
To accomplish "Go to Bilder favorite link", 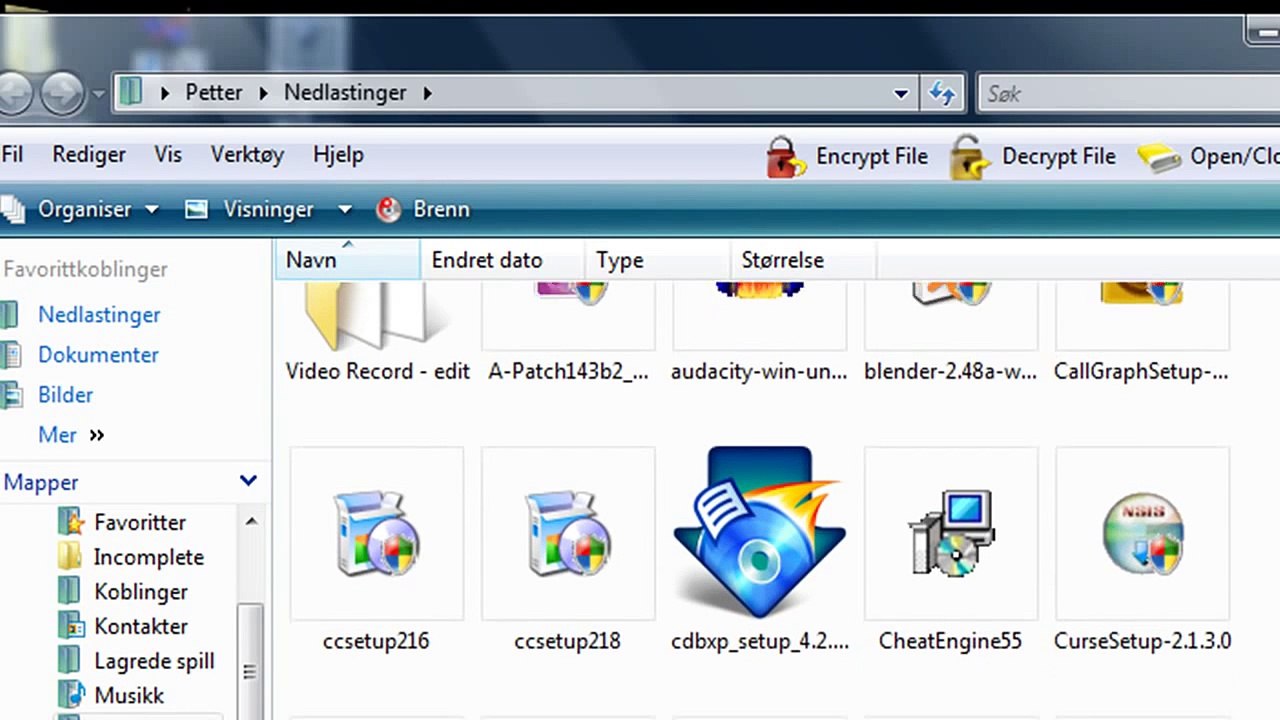I will 65,395.
